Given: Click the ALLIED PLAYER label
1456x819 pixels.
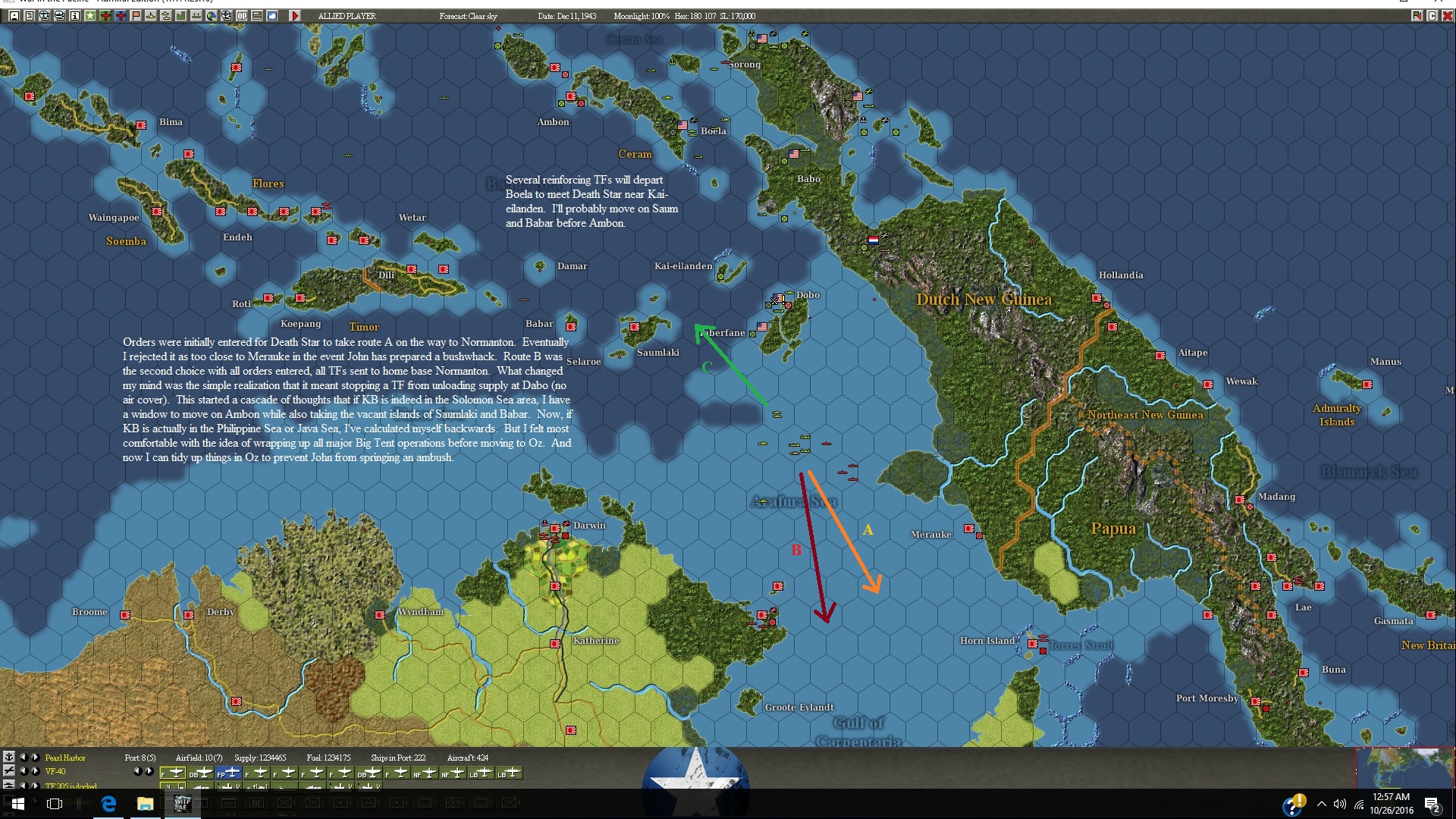Looking at the screenshot, I should tap(347, 16).
